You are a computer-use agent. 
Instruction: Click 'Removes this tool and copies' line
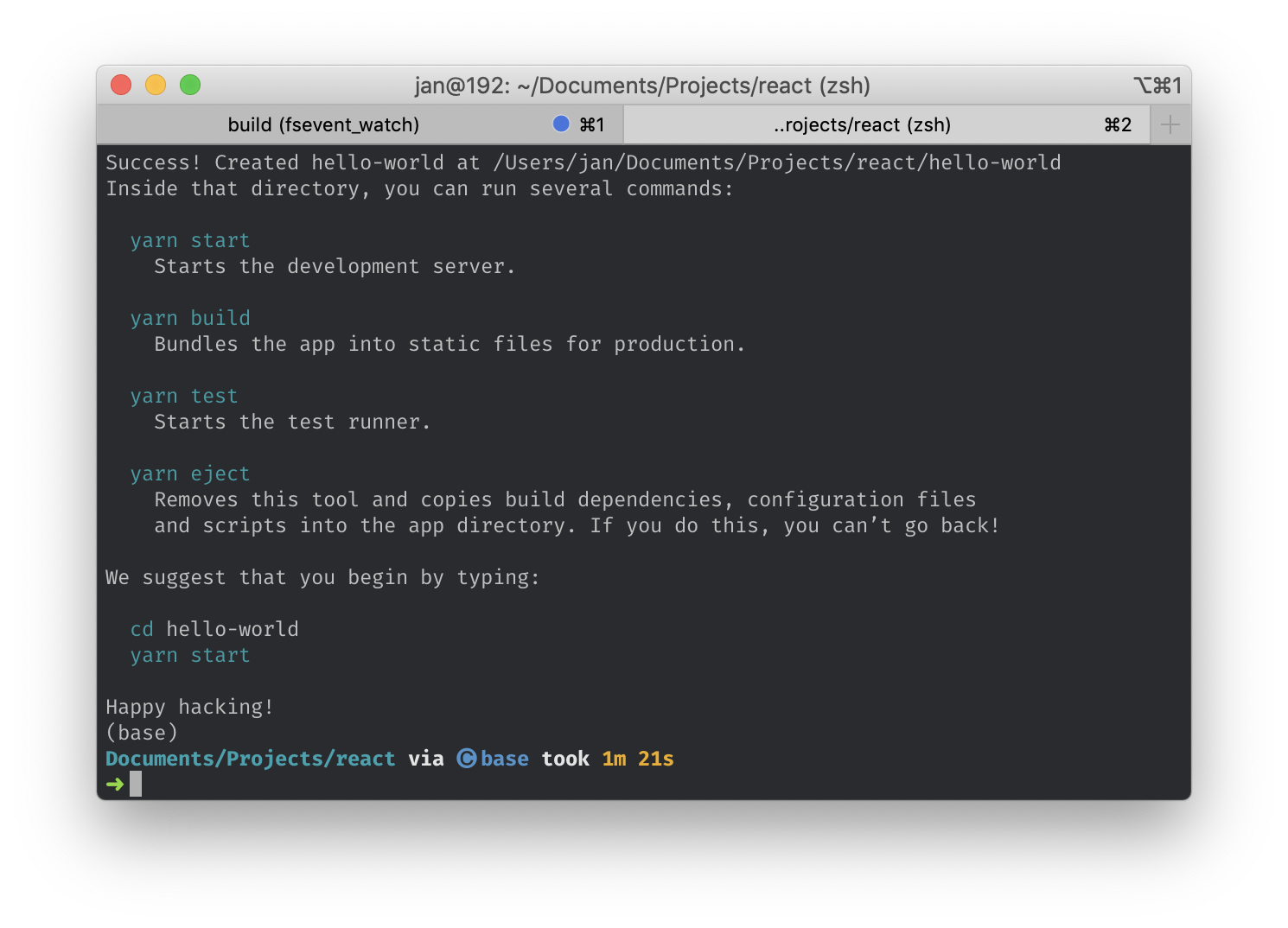(x=565, y=499)
